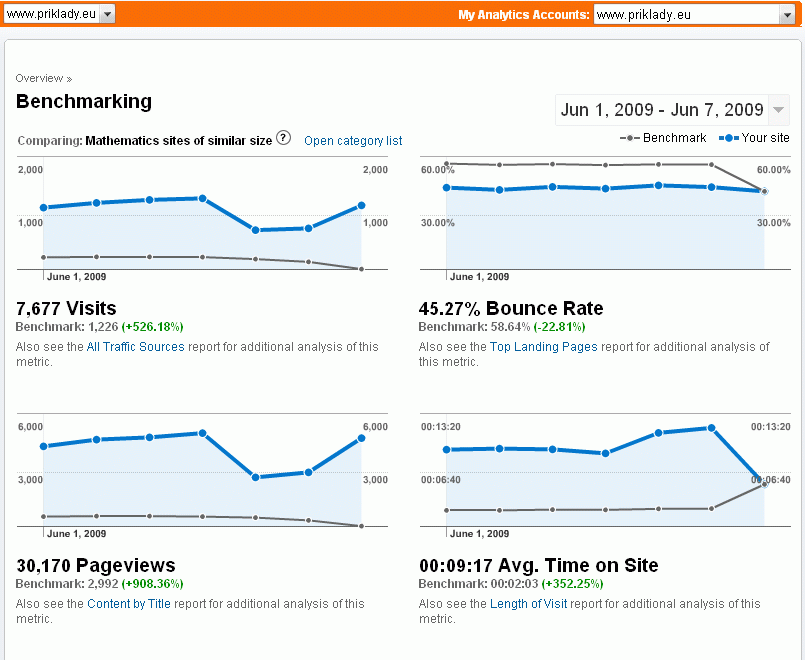Image resolution: width=805 pixels, height=660 pixels.
Task: Open the date range picker arrow
Action: 778,110
